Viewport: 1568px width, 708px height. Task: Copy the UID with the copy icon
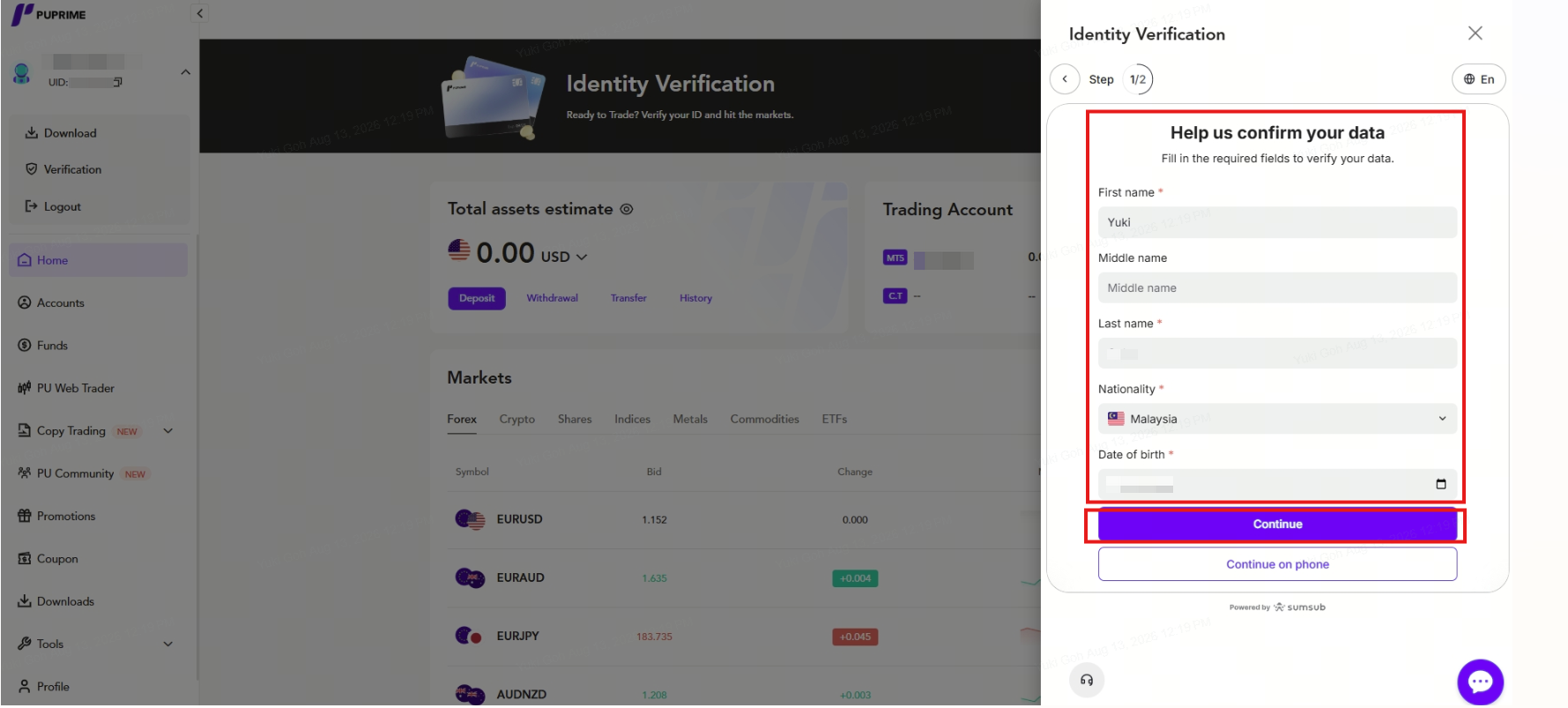coord(117,82)
